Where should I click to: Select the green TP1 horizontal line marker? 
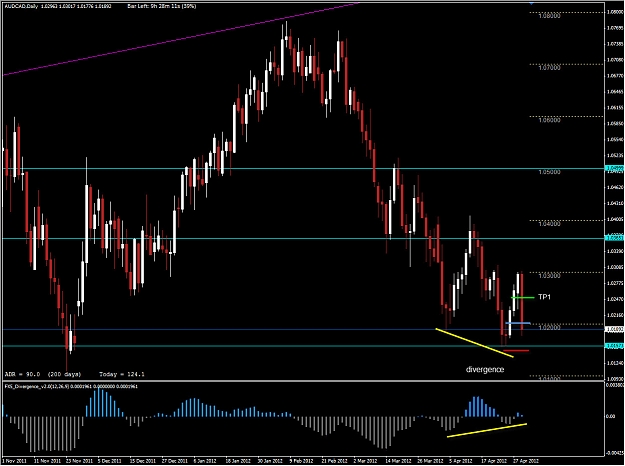(x=523, y=298)
